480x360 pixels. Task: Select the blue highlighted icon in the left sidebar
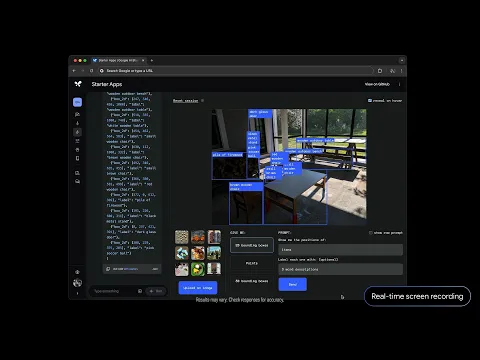[77, 102]
